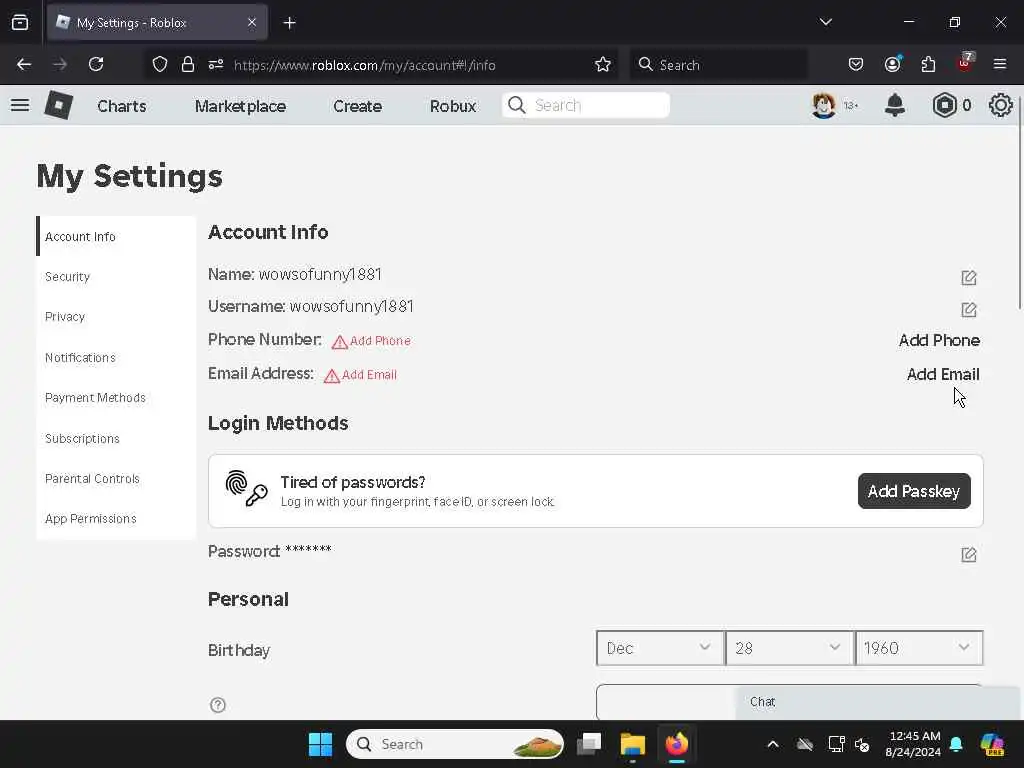Click the help question mark icon
Viewport: 1024px width, 768px height.
(217, 705)
